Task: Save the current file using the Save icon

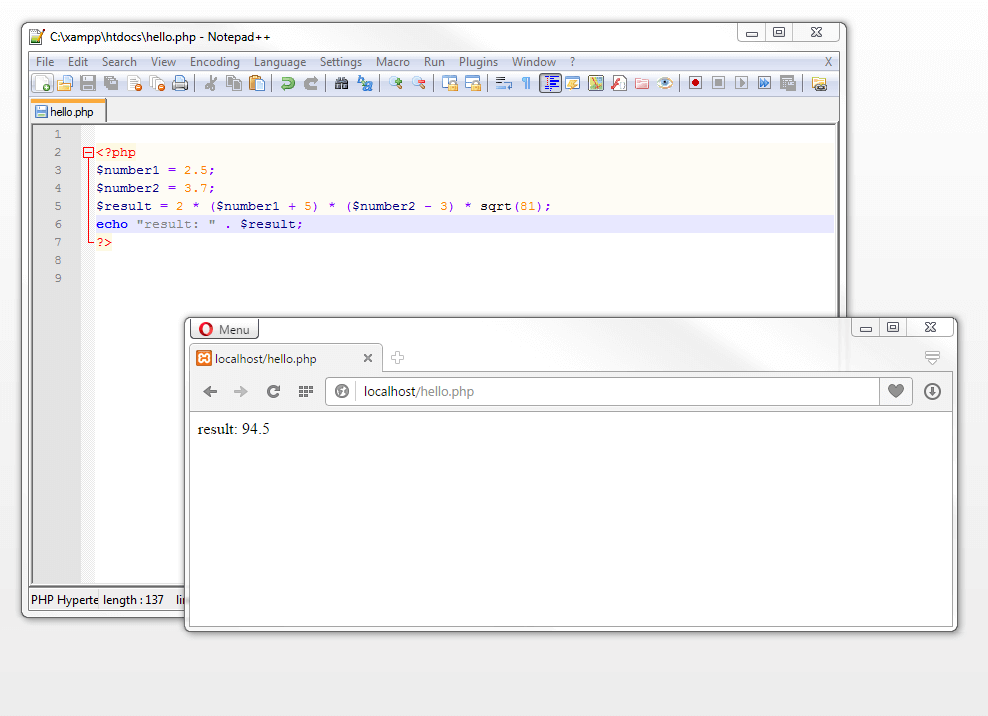Action: click(87, 83)
